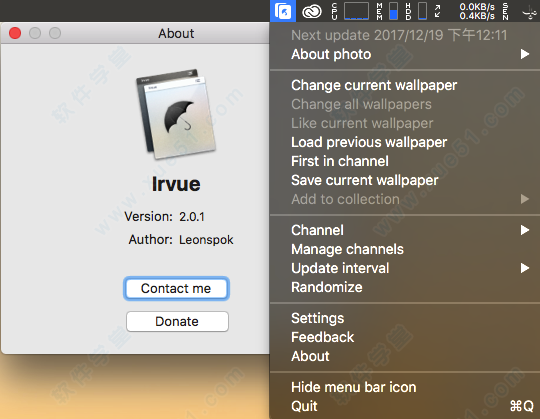The height and width of the screenshot is (419, 540).
Task: Choose Load previous wallpaper
Action: (369, 142)
